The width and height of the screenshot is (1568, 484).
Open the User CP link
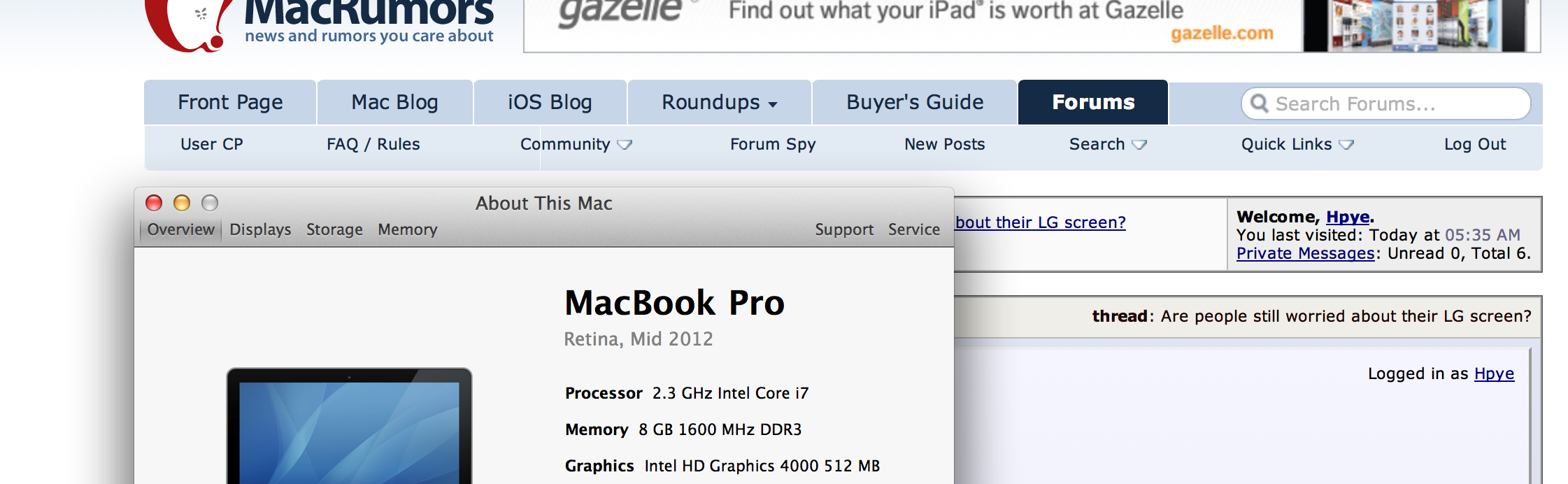click(212, 144)
